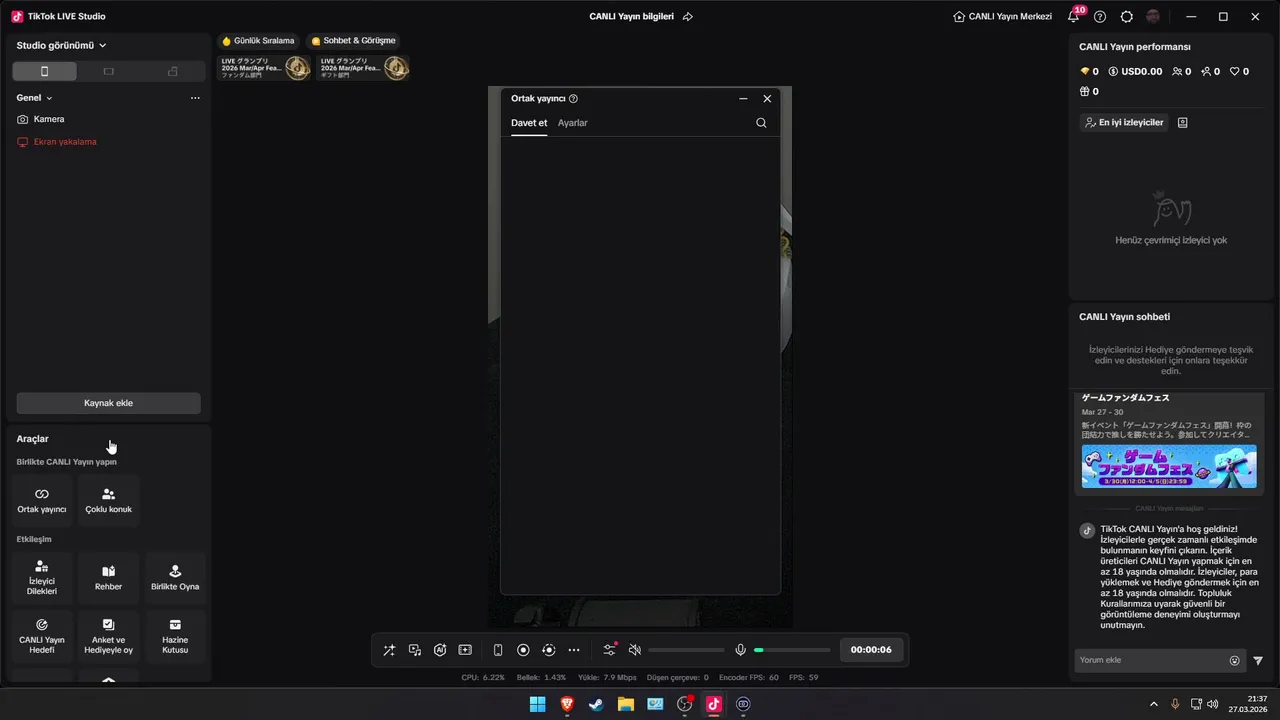Click the 00:00:06 live timer button
The height and width of the screenshot is (720, 1280).
click(x=871, y=650)
